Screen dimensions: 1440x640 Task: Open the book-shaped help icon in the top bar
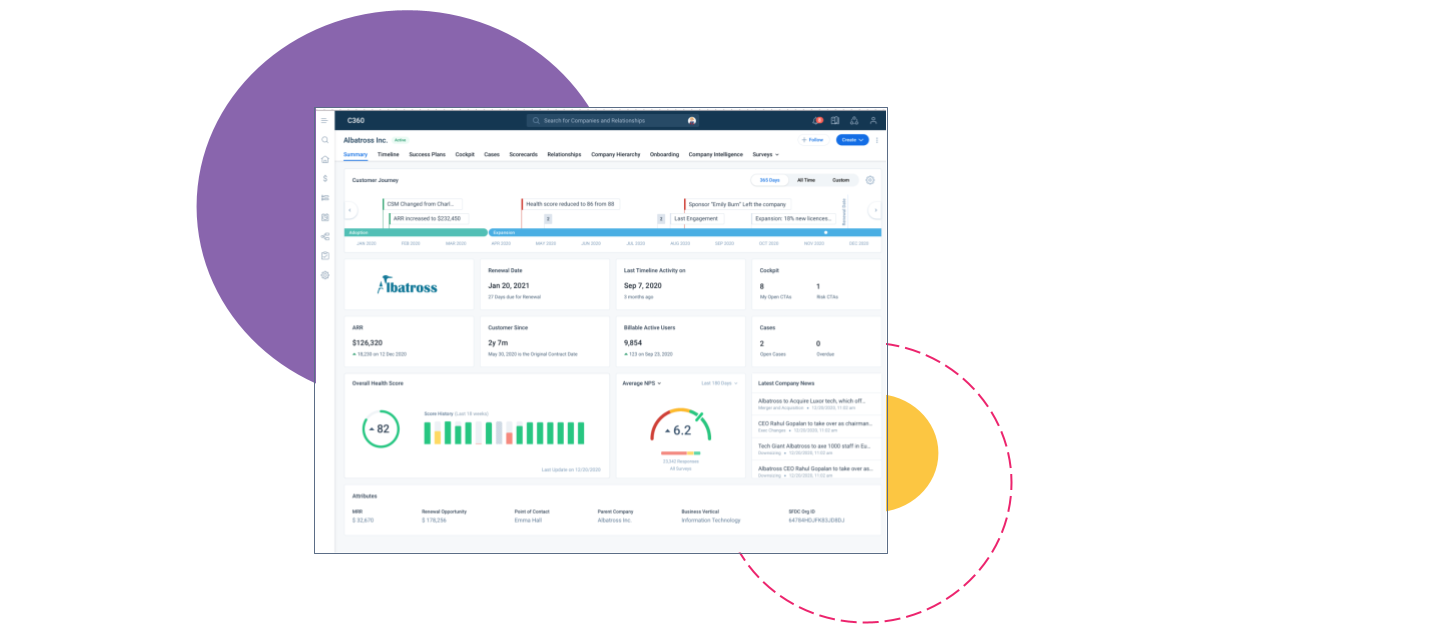click(835, 120)
